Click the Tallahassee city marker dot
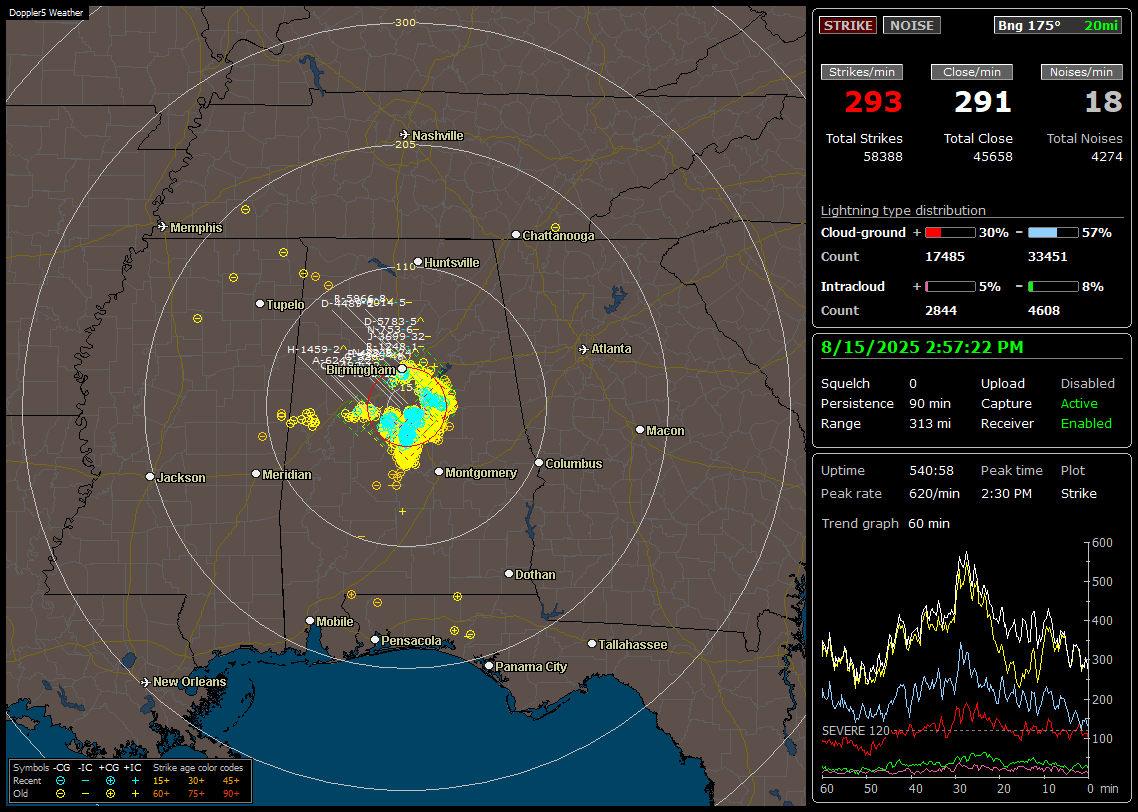This screenshot has width=1138, height=812. tap(592, 644)
